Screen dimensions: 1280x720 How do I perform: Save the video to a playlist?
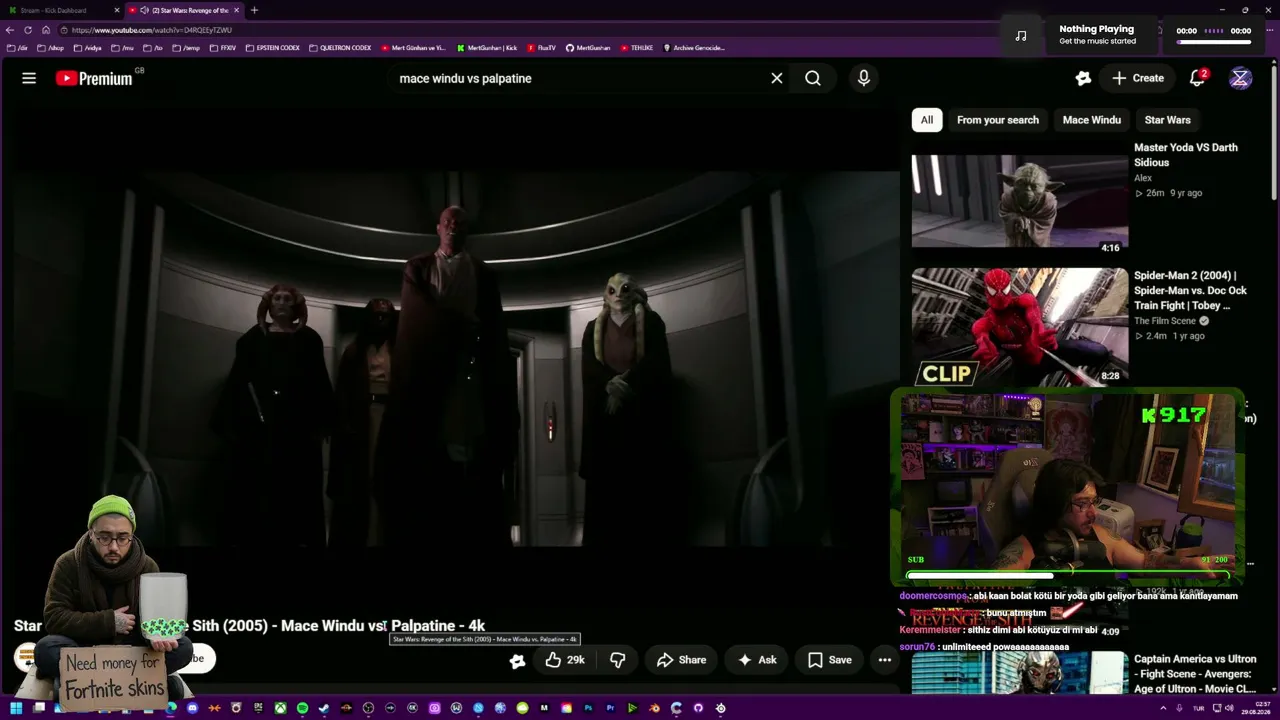[830, 660]
